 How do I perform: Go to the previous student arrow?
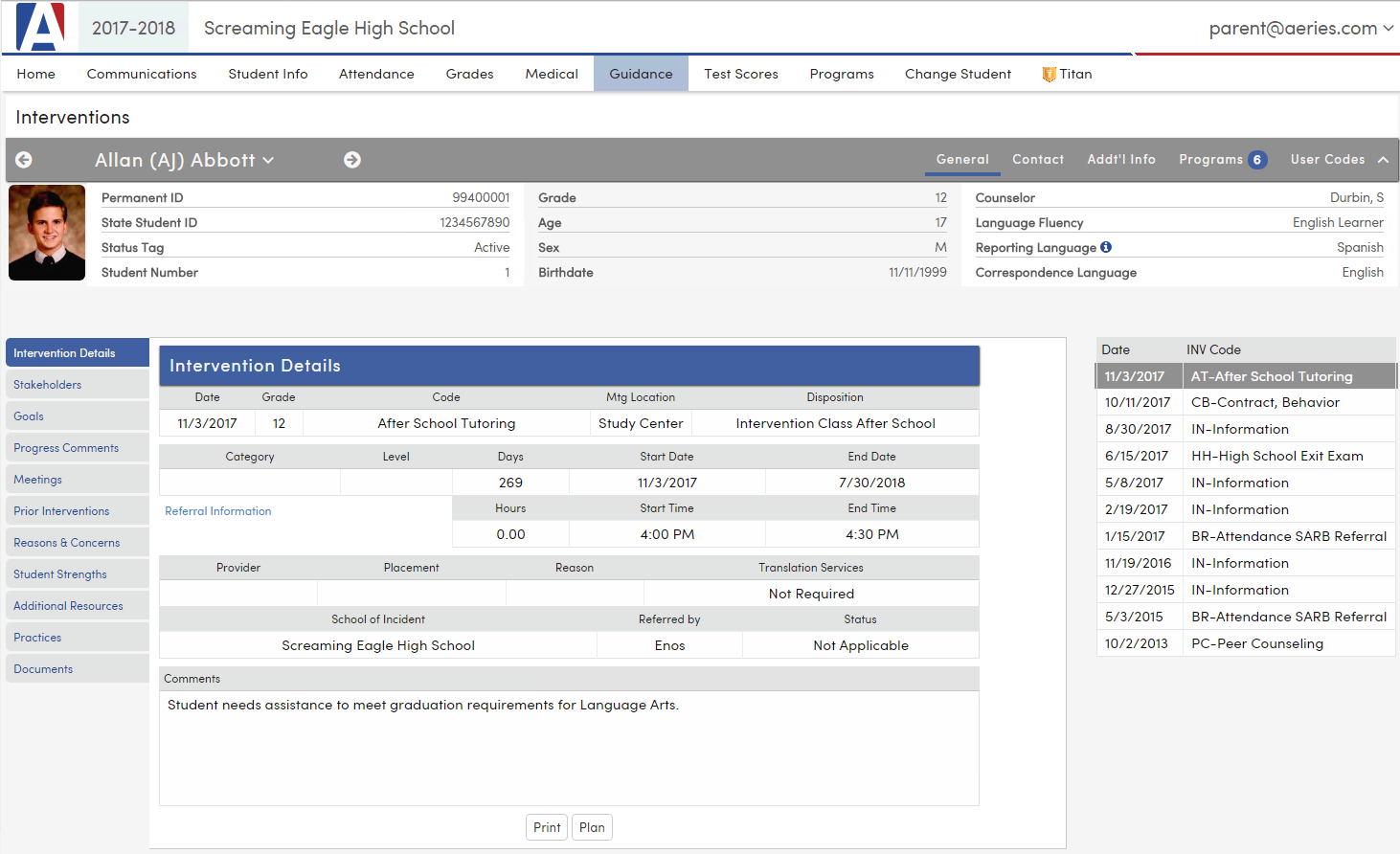click(x=24, y=160)
